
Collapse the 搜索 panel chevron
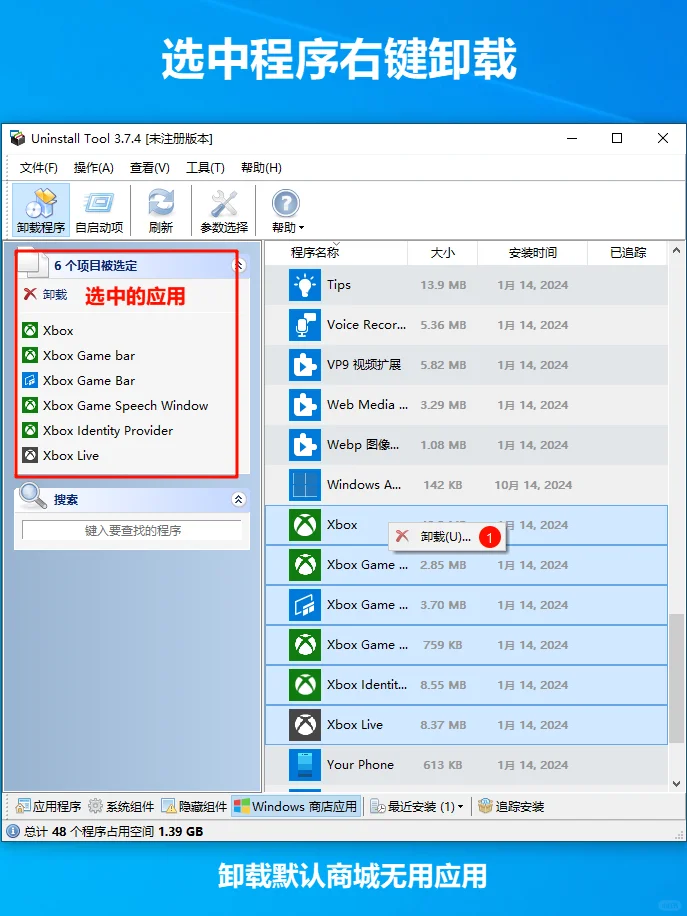click(238, 499)
